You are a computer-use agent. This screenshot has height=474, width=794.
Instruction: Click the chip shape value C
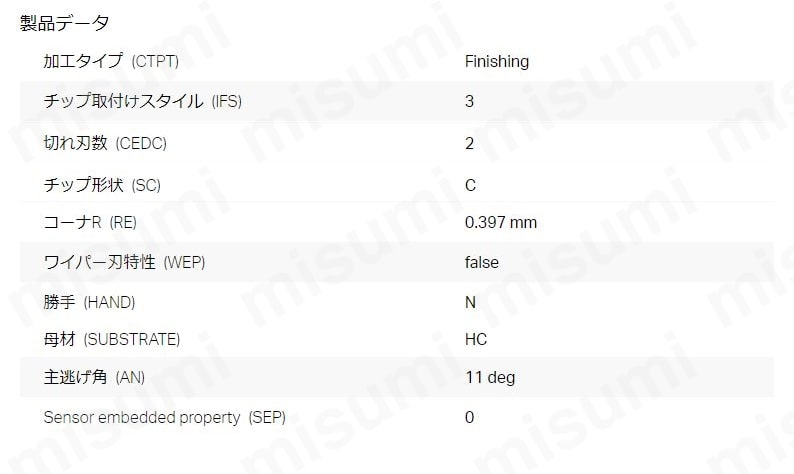click(470, 185)
